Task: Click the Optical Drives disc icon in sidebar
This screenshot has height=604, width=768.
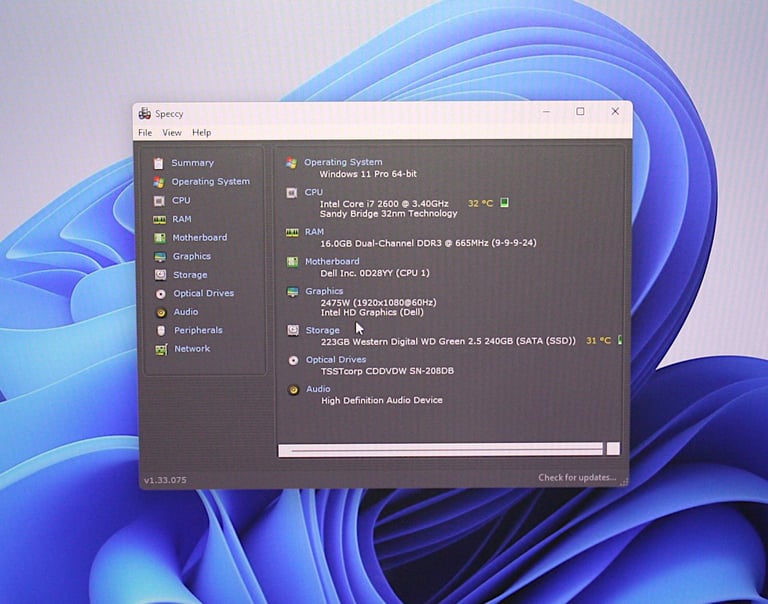Action: 161,294
